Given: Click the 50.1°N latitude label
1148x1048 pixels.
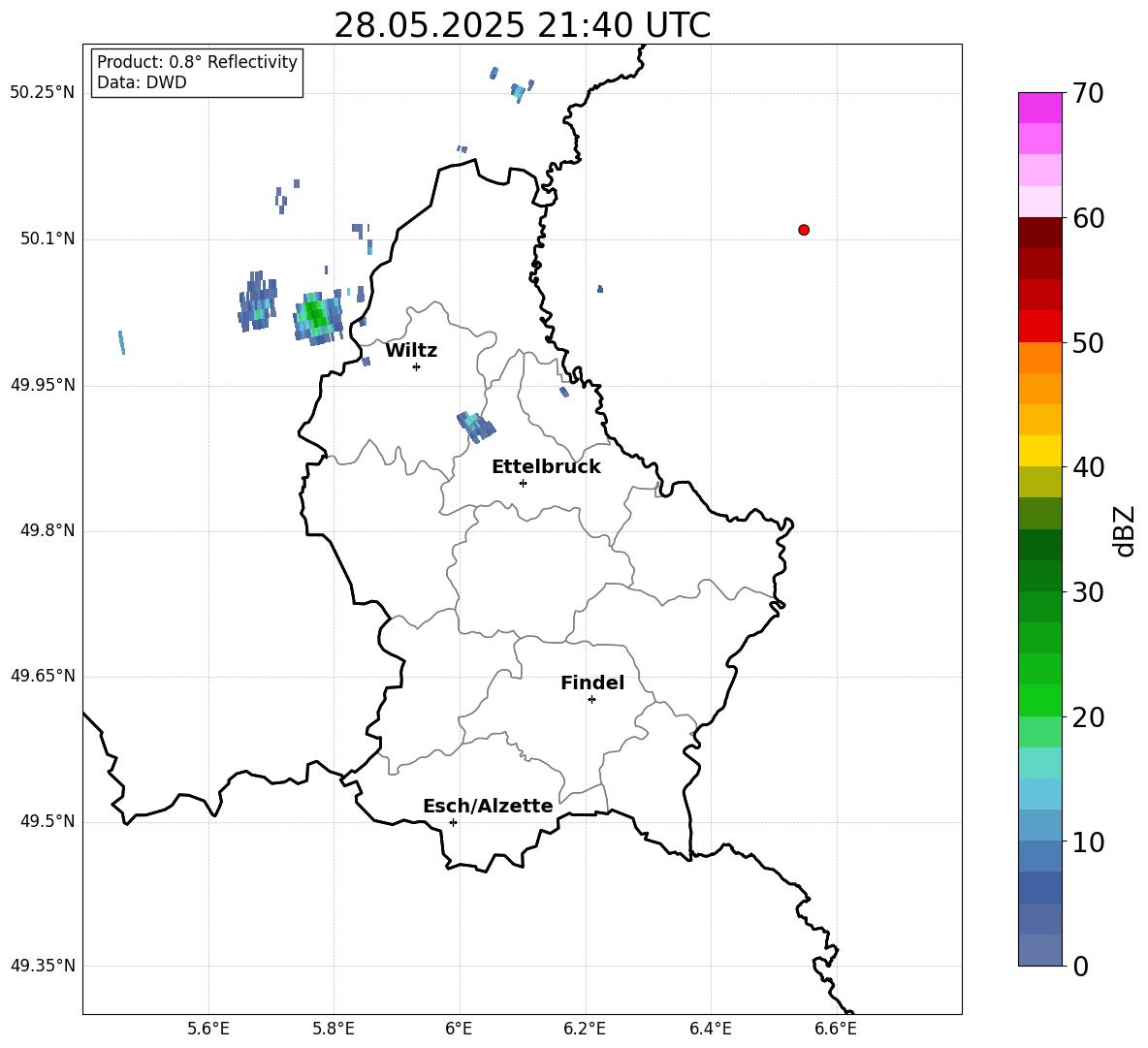Looking at the screenshot, I should point(48,239).
